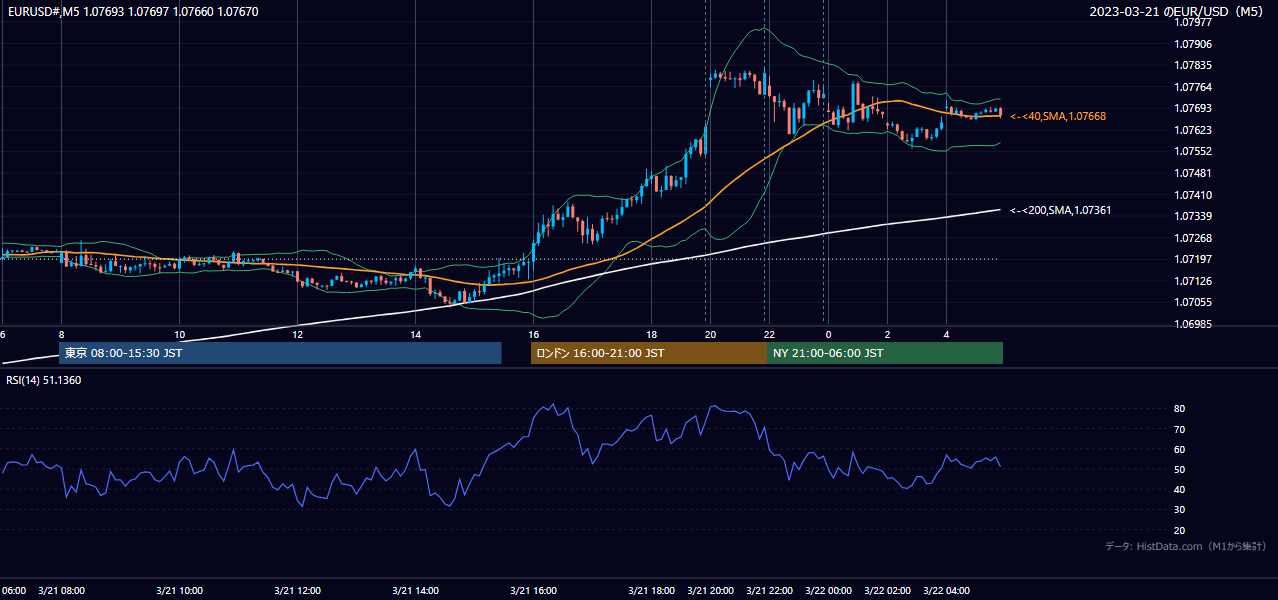
Task: Click RSI axis level 30
Action: [x=1180, y=510]
